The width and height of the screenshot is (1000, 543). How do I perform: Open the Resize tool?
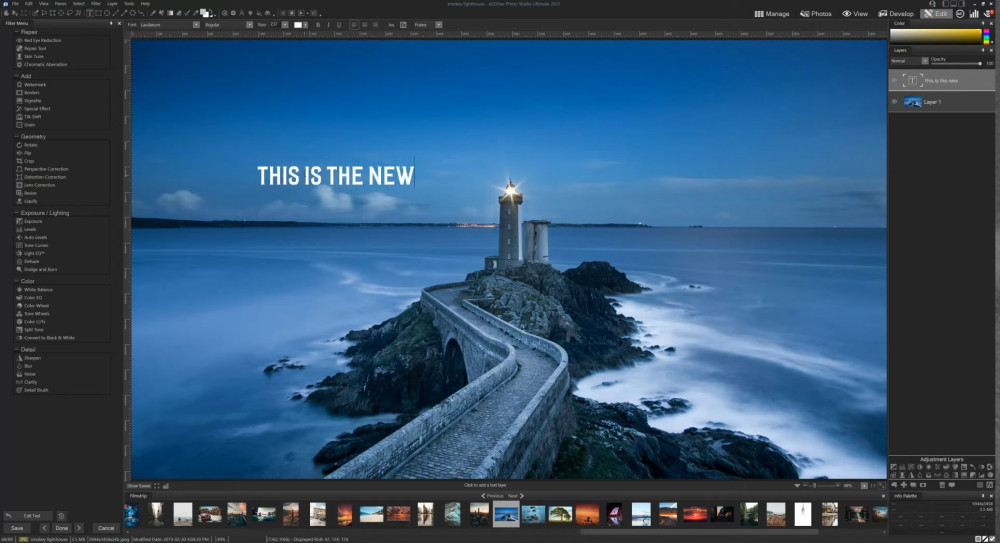[27, 193]
